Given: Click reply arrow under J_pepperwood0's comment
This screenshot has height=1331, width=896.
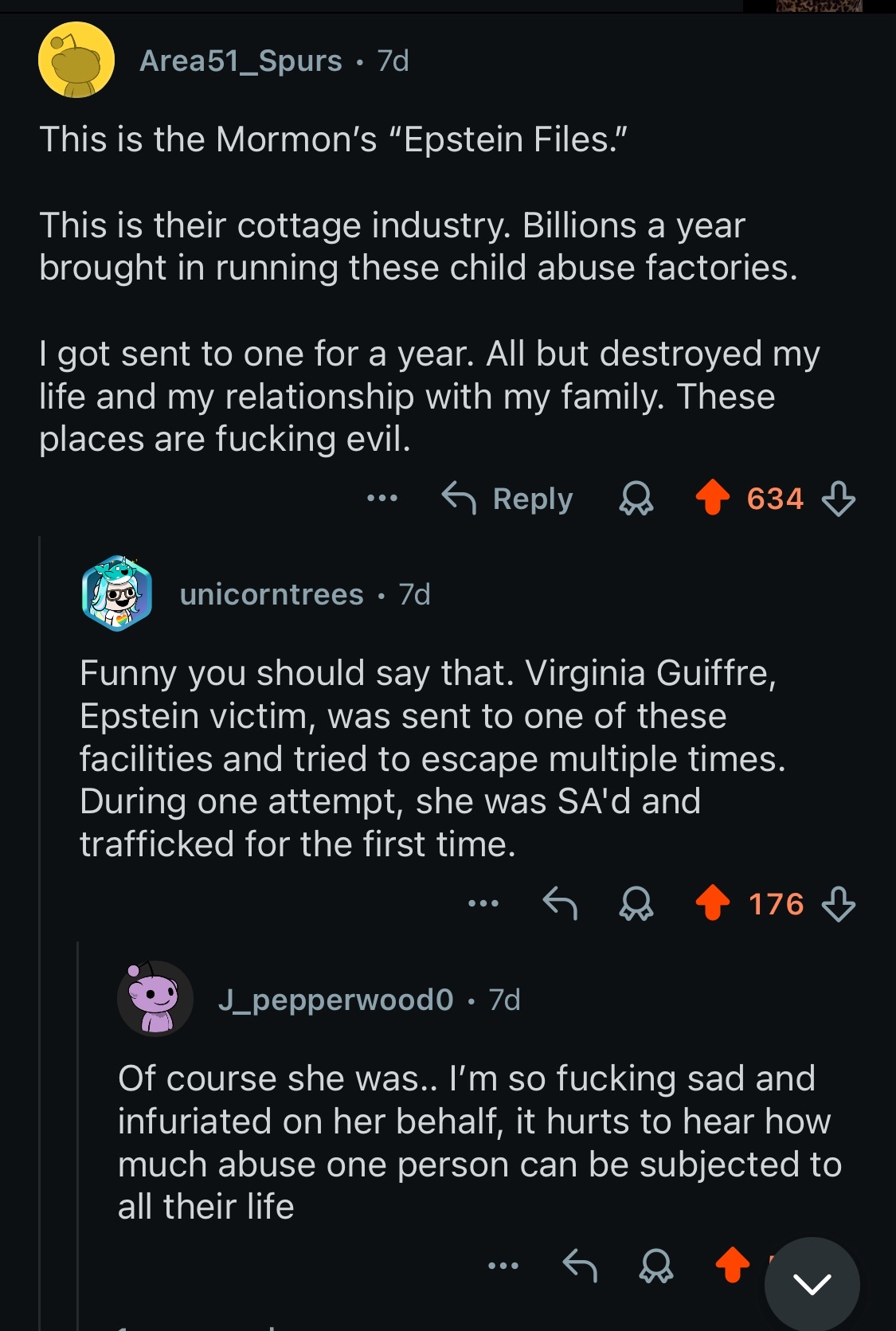Looking at the screenshot, I should [580, 1265].
